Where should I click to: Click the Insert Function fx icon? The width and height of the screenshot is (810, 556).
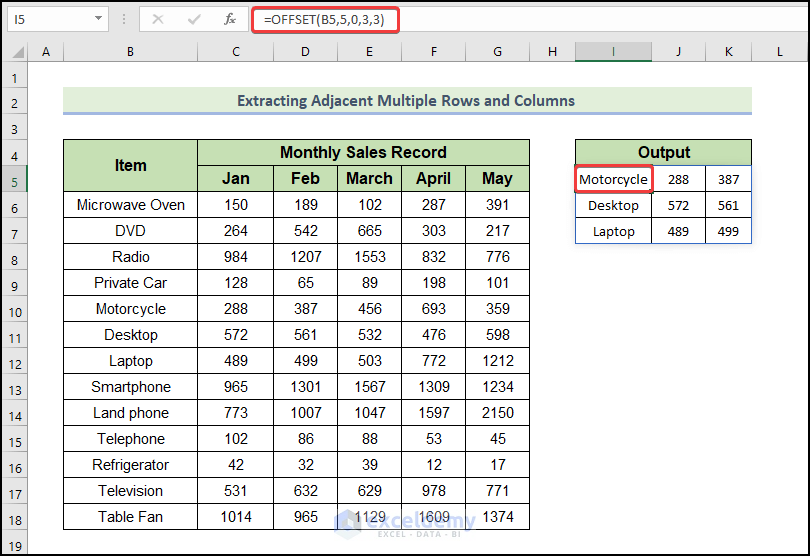(229, 19)
